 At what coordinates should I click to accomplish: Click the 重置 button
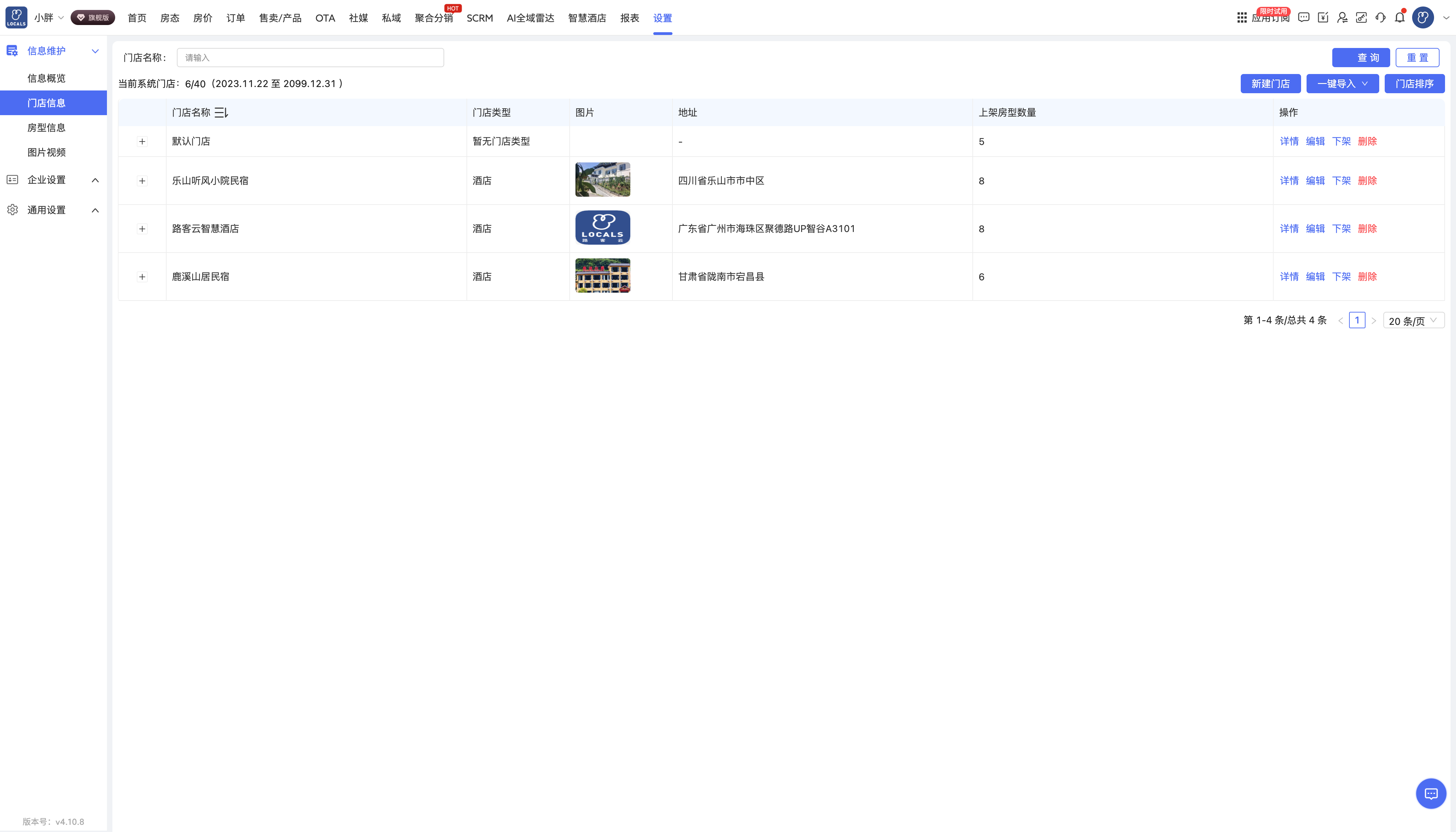coord(1417,57)
